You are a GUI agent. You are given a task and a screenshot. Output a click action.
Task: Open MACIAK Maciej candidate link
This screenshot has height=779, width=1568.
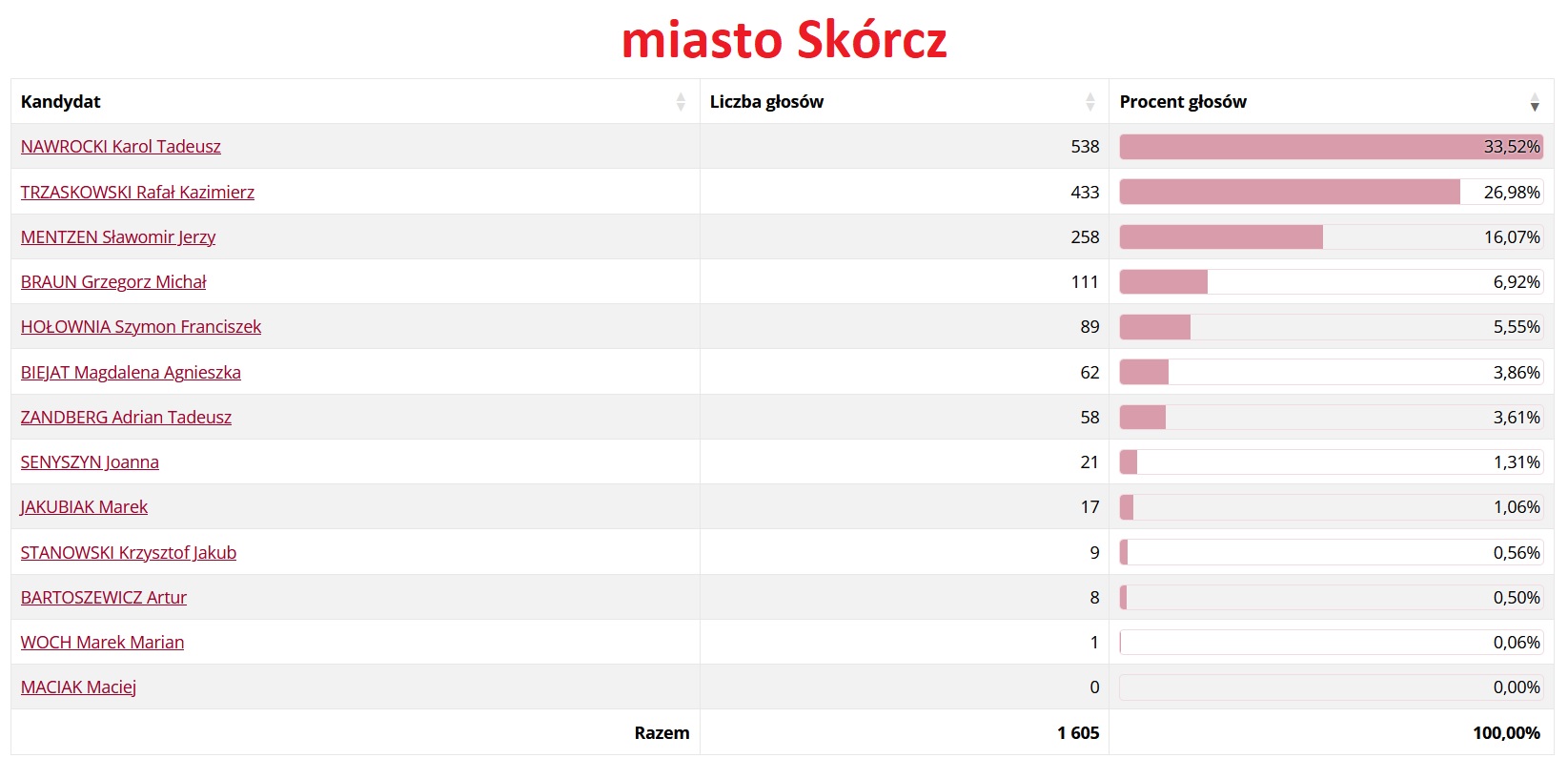click(78, 687)
